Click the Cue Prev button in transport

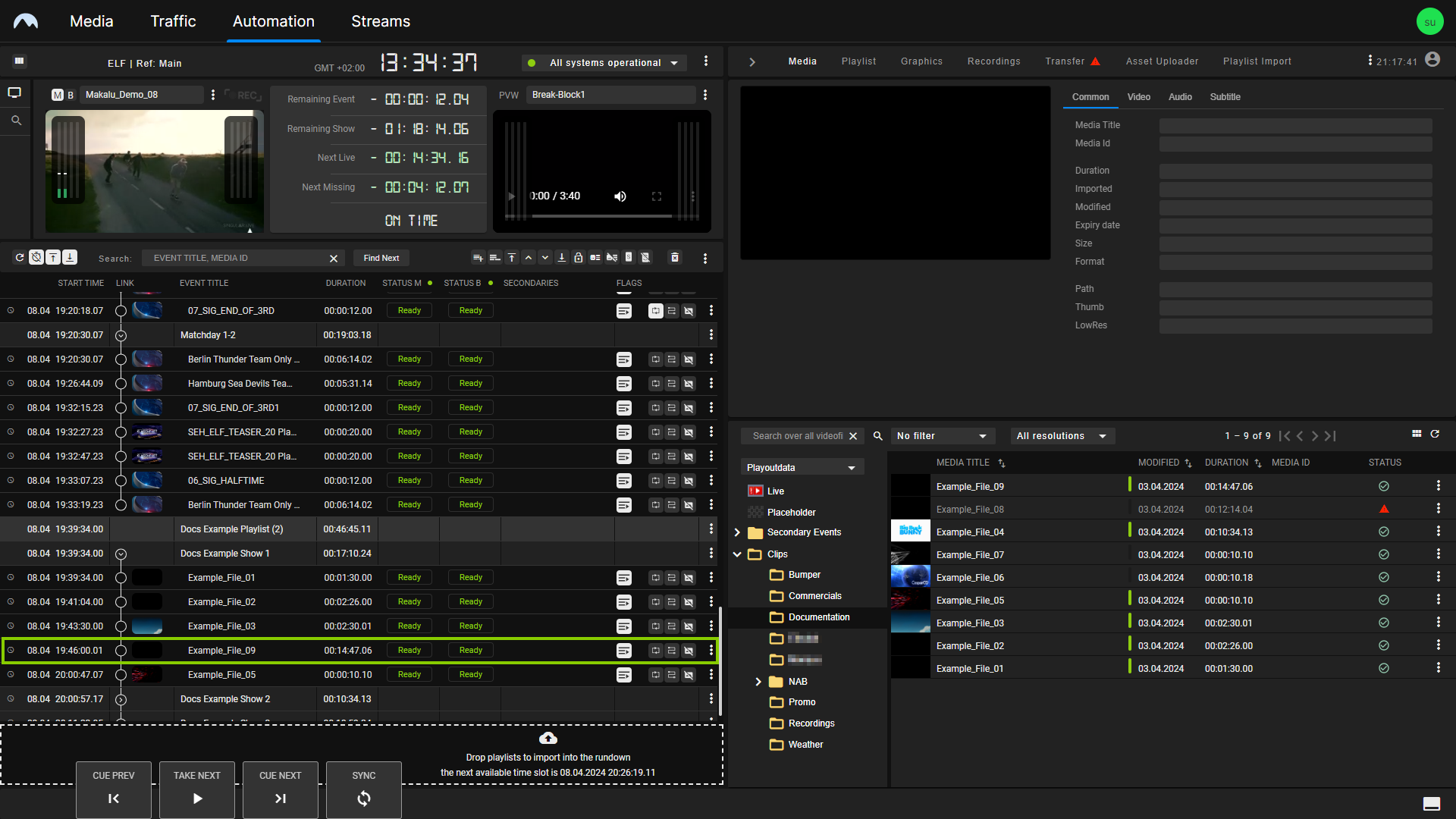114,788
